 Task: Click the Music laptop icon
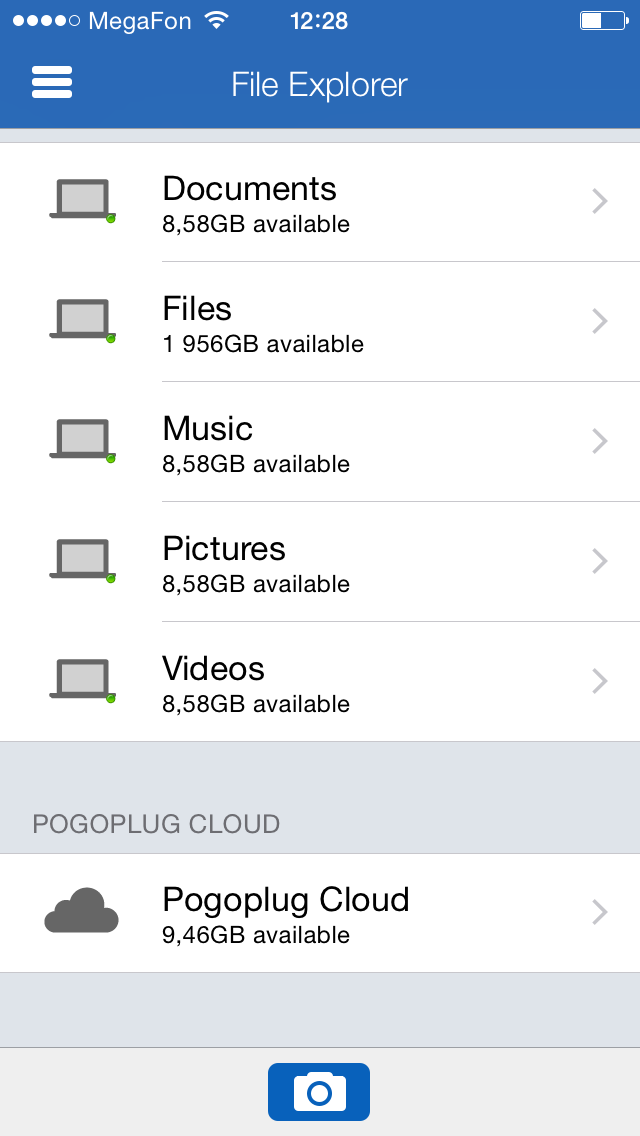pos(81,440)
